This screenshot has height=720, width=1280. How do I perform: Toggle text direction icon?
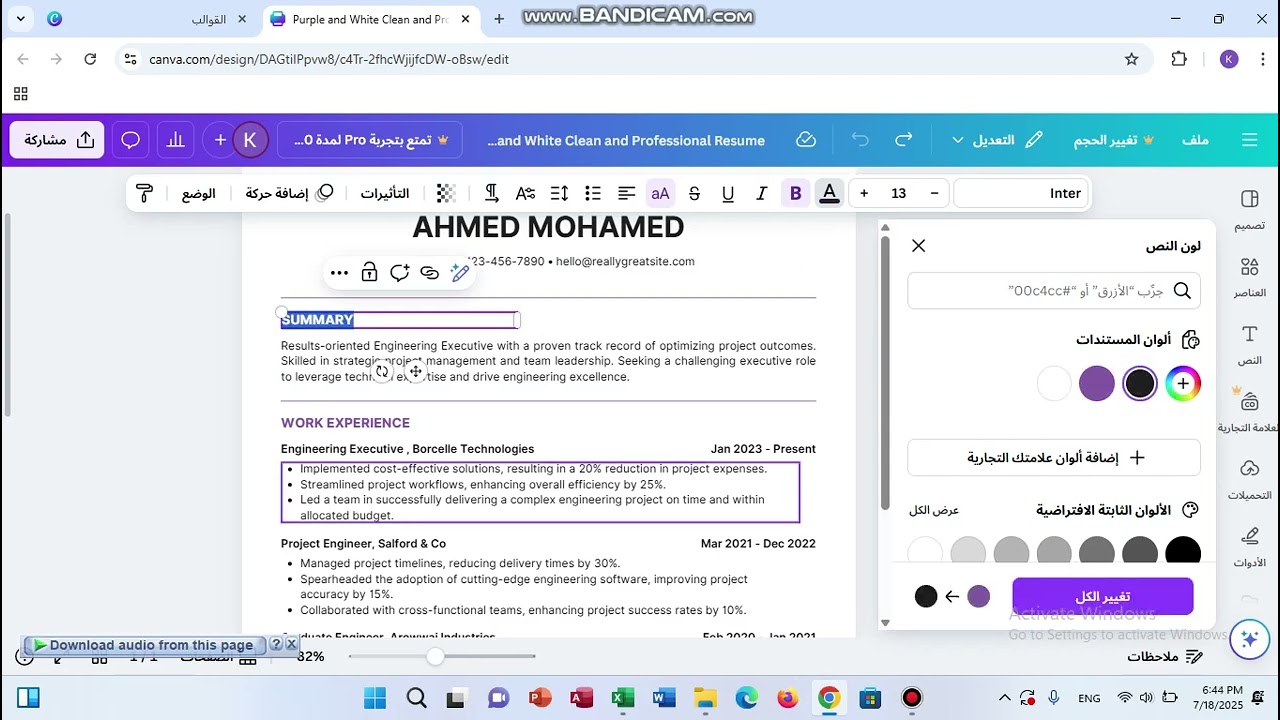point(491,193)
